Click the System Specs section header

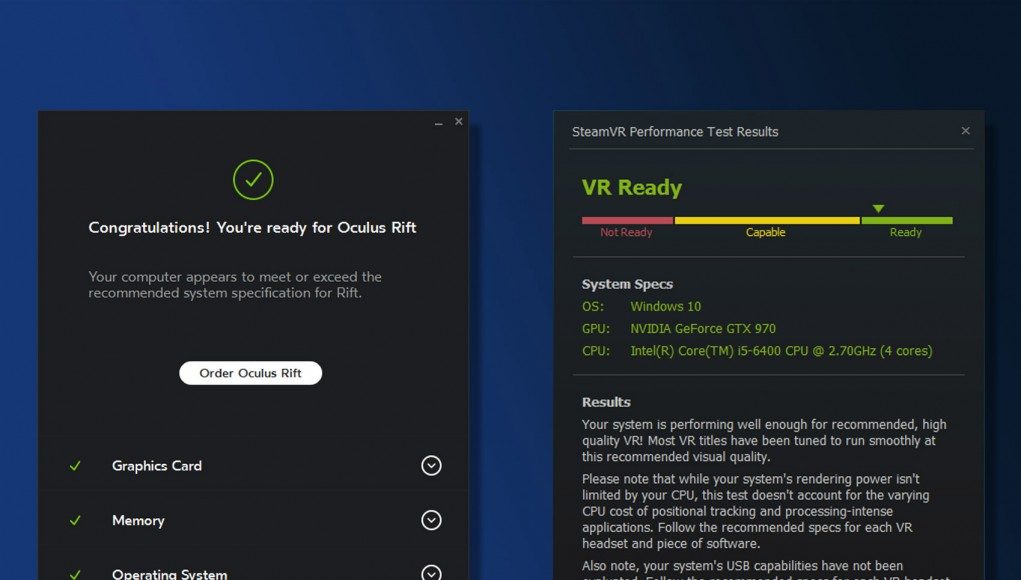[x=628, y=283]
